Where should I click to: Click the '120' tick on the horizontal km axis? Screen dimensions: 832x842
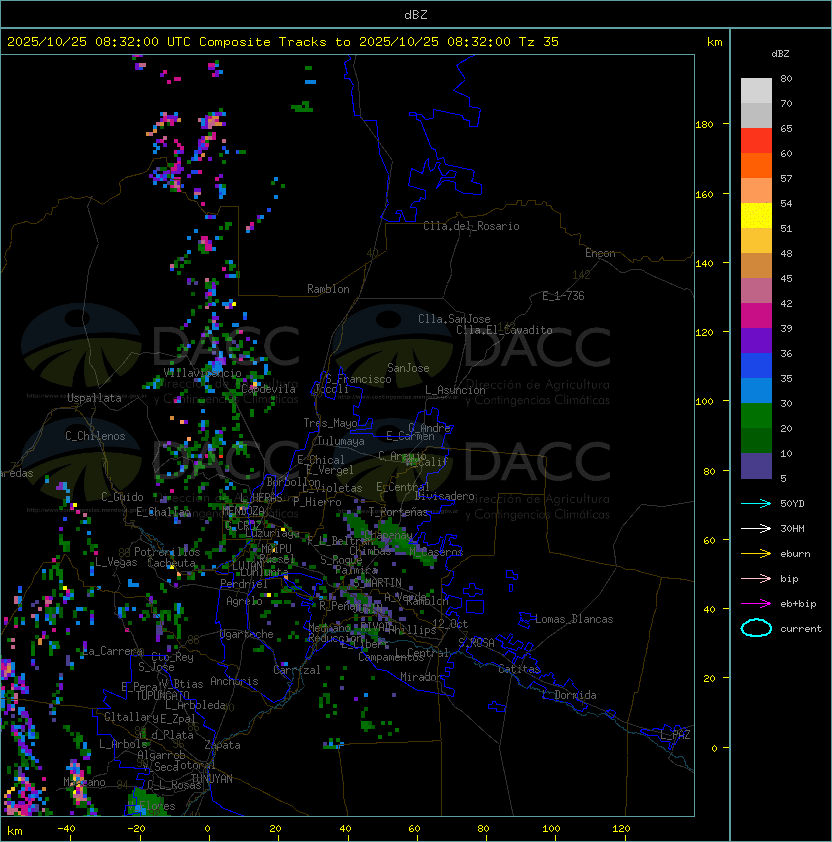(621, 829)
